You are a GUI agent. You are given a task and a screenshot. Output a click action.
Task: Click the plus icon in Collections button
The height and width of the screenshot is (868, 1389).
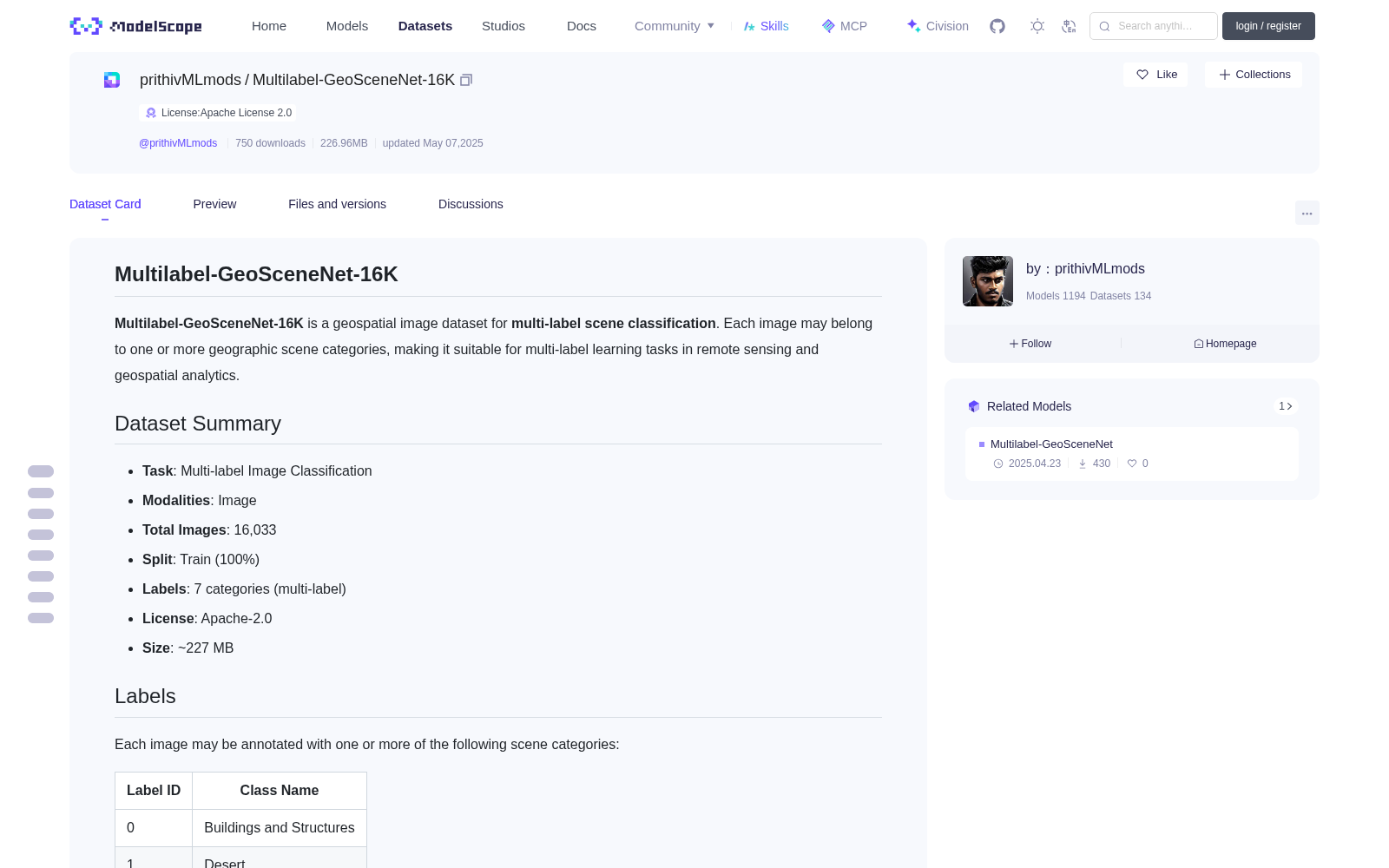[1225, 75]
